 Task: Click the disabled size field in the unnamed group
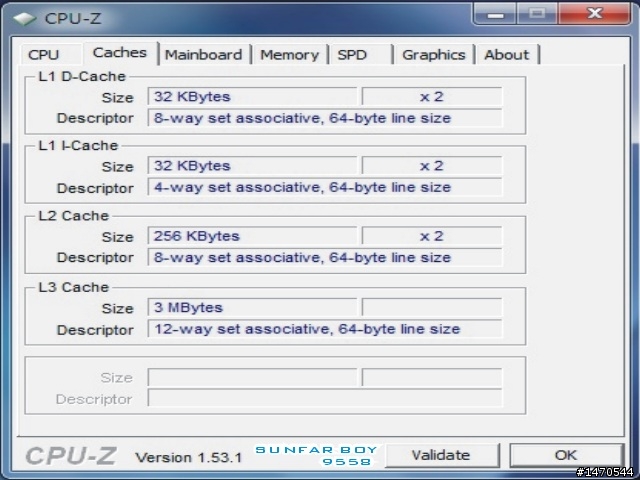[252, 378]
